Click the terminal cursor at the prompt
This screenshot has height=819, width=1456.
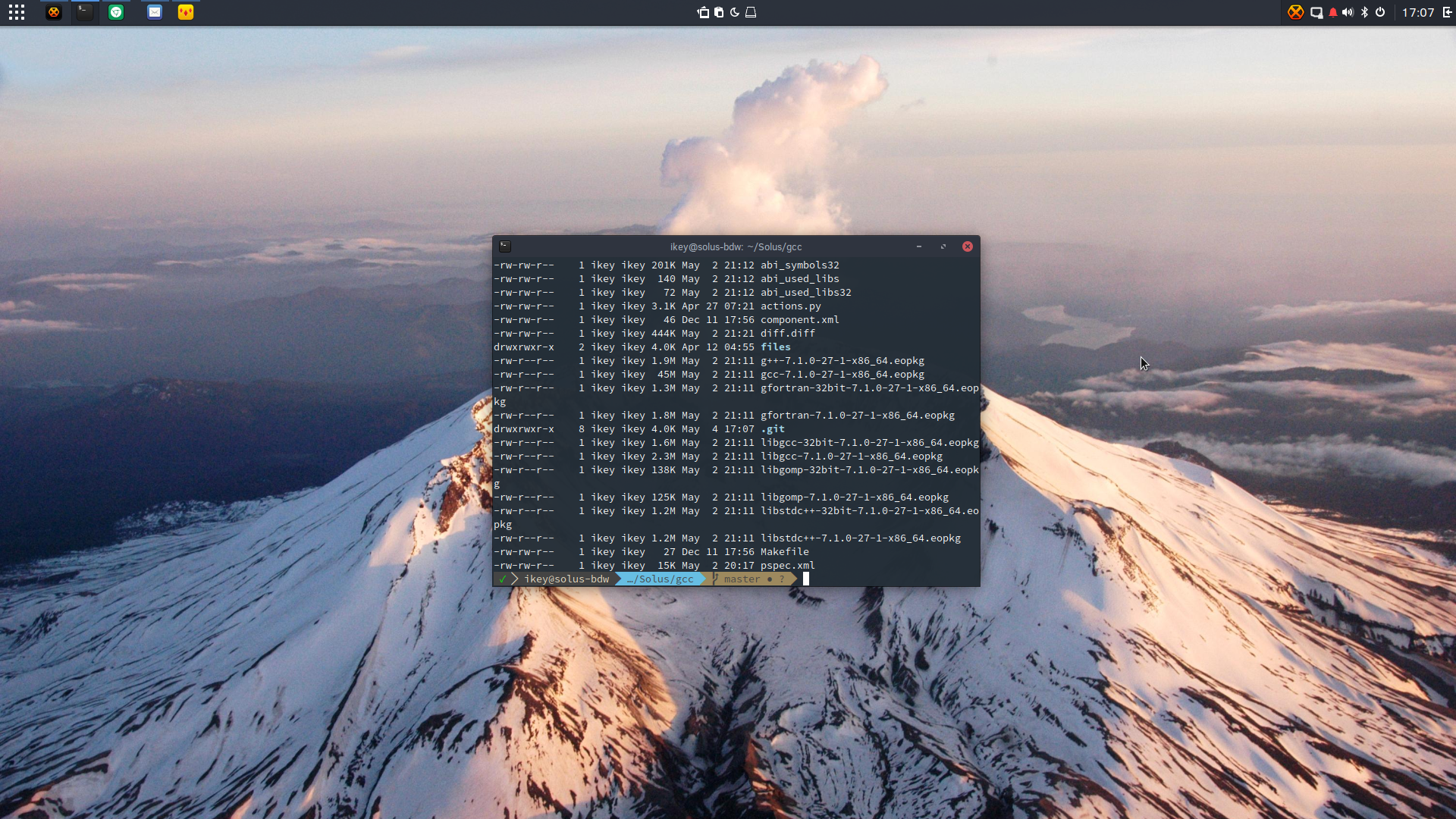click(x=806, y=579)
